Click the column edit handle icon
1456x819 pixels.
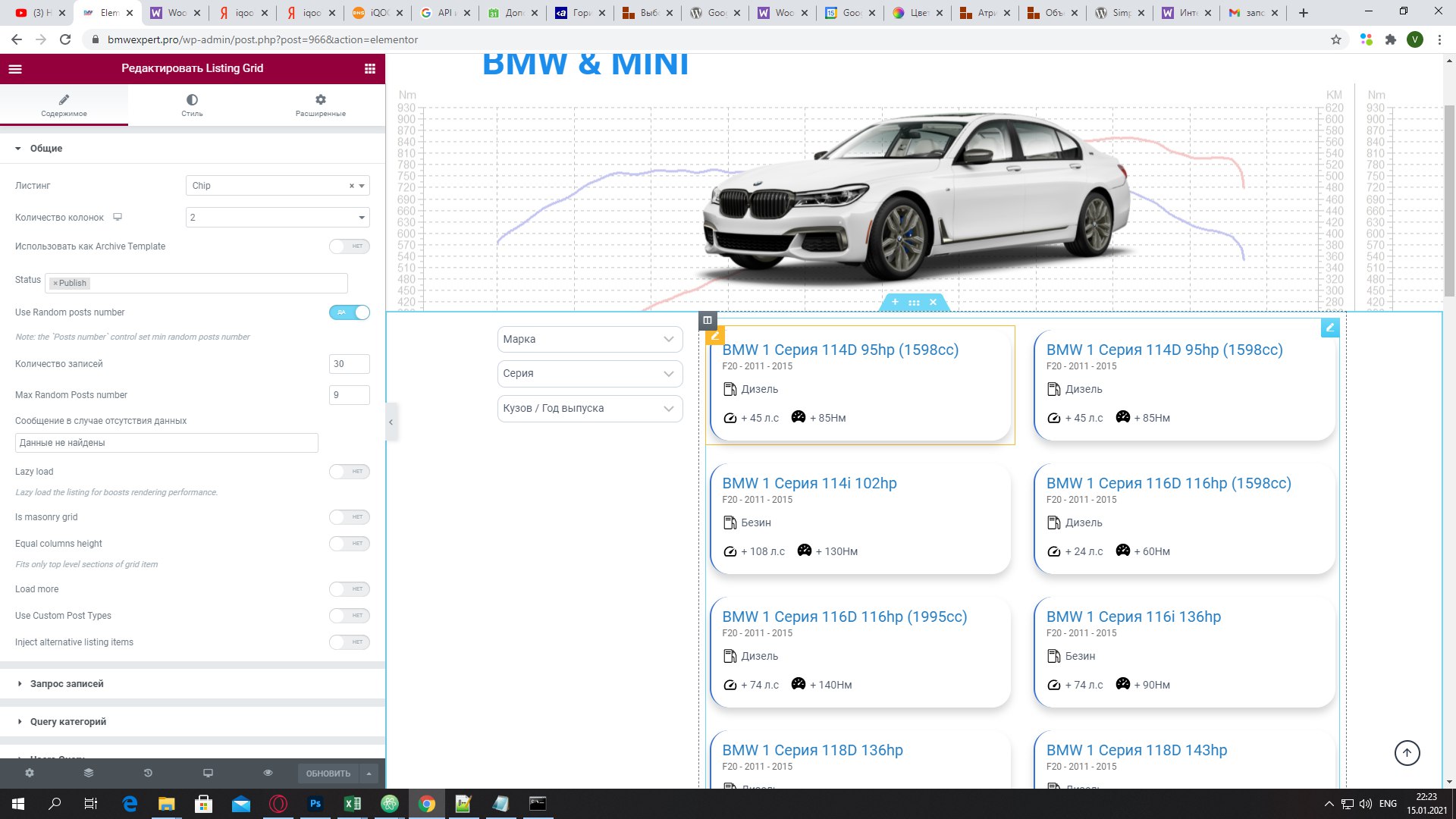(707, 320)
